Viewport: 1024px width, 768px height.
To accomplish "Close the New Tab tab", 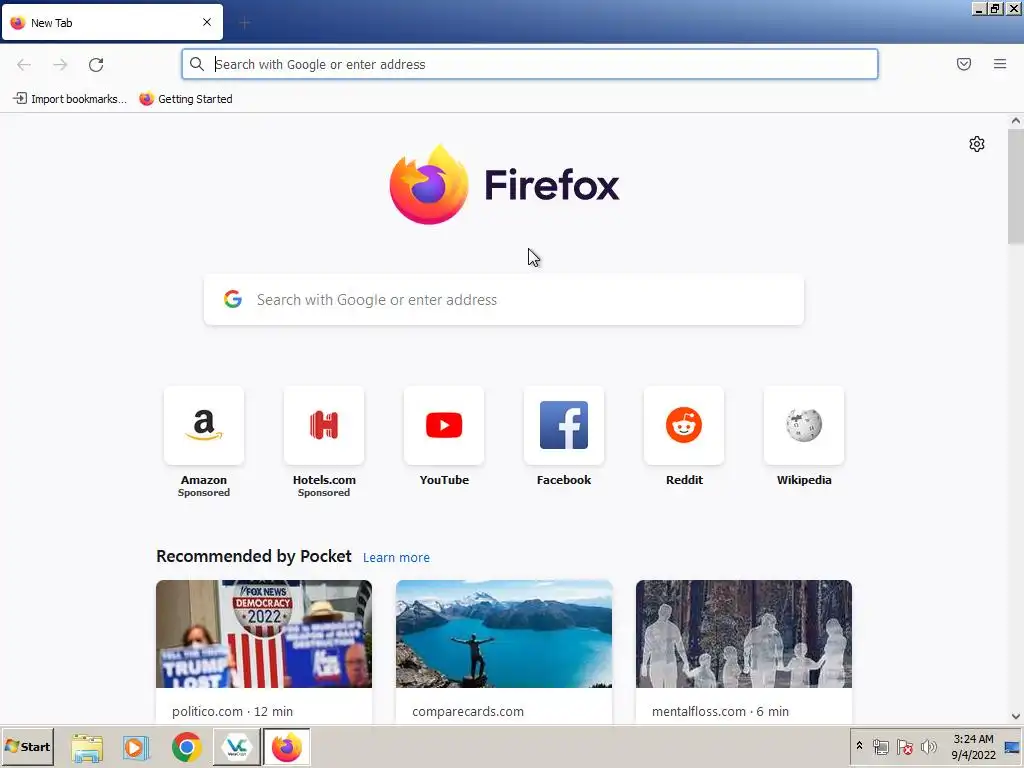I will pyautogui.click(x=207, y=22).
